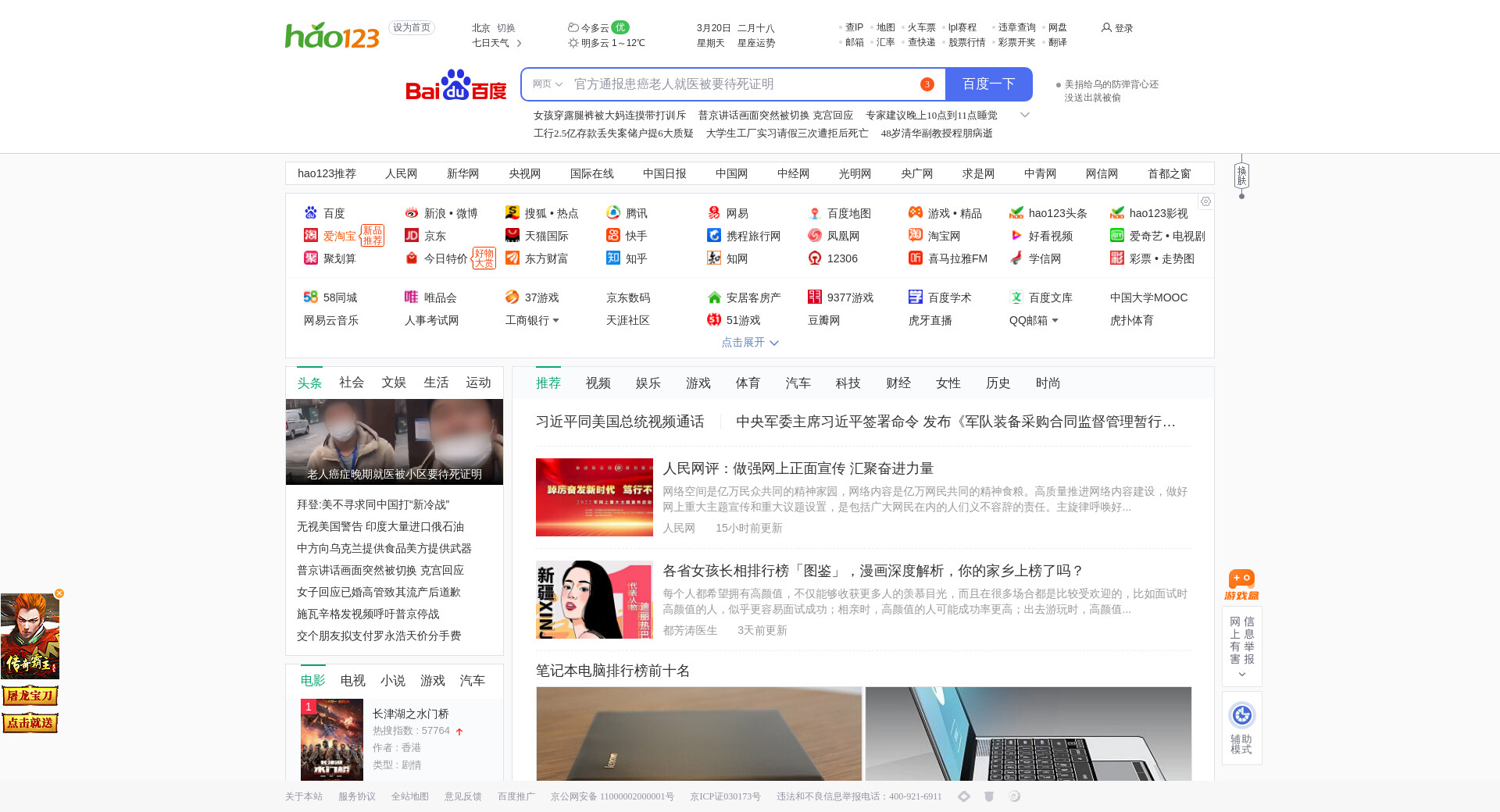Click the settings gear in site grid

1205,201
